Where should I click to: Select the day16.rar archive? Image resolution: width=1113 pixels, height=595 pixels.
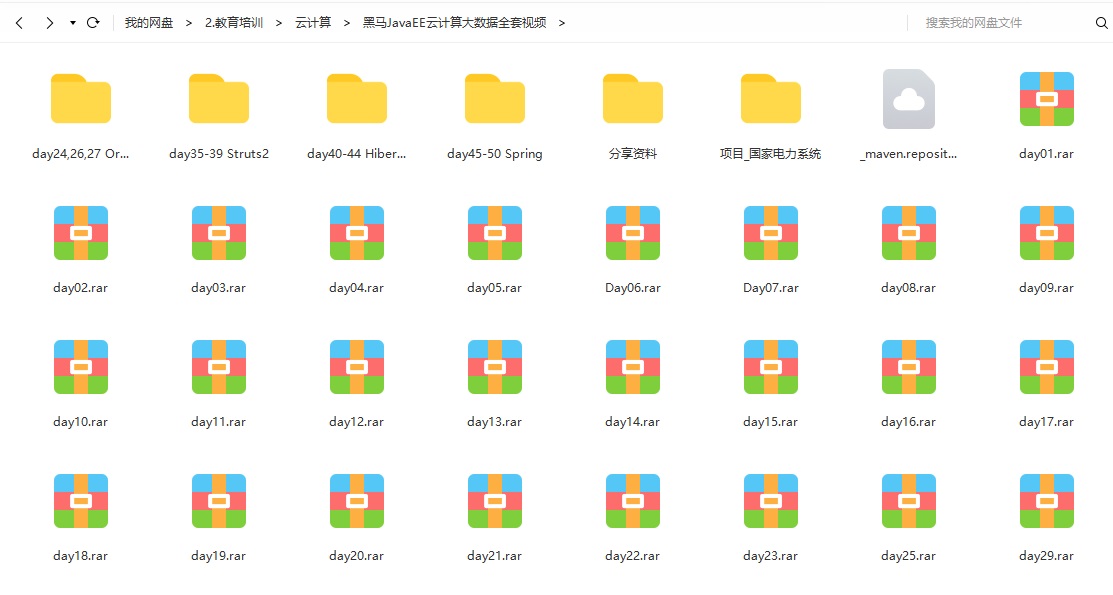pos(909,367)
